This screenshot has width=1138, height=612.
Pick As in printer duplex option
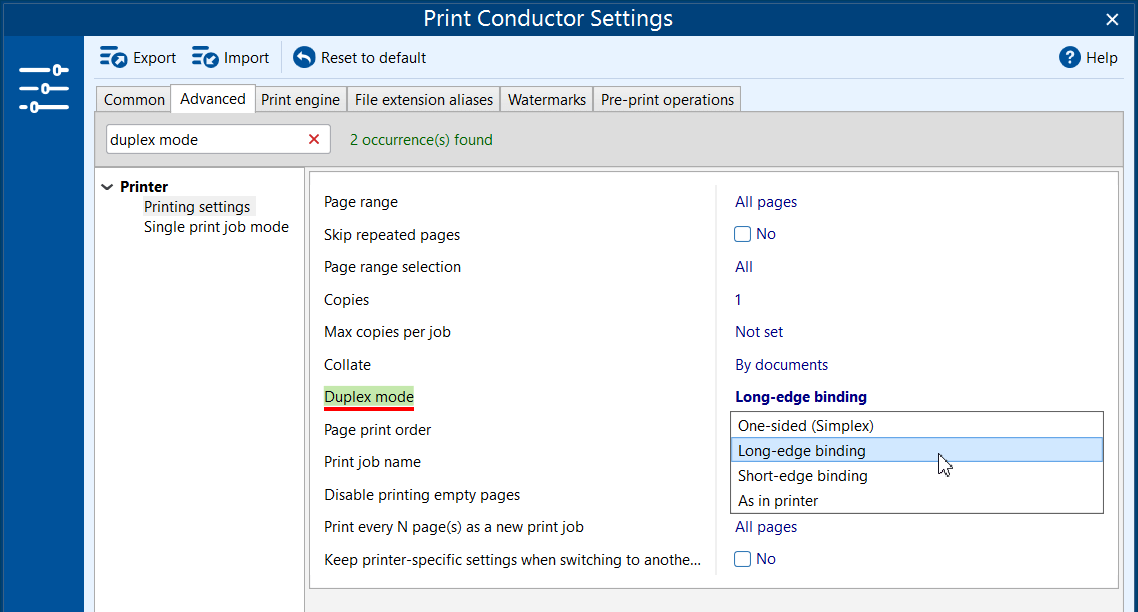778,501
